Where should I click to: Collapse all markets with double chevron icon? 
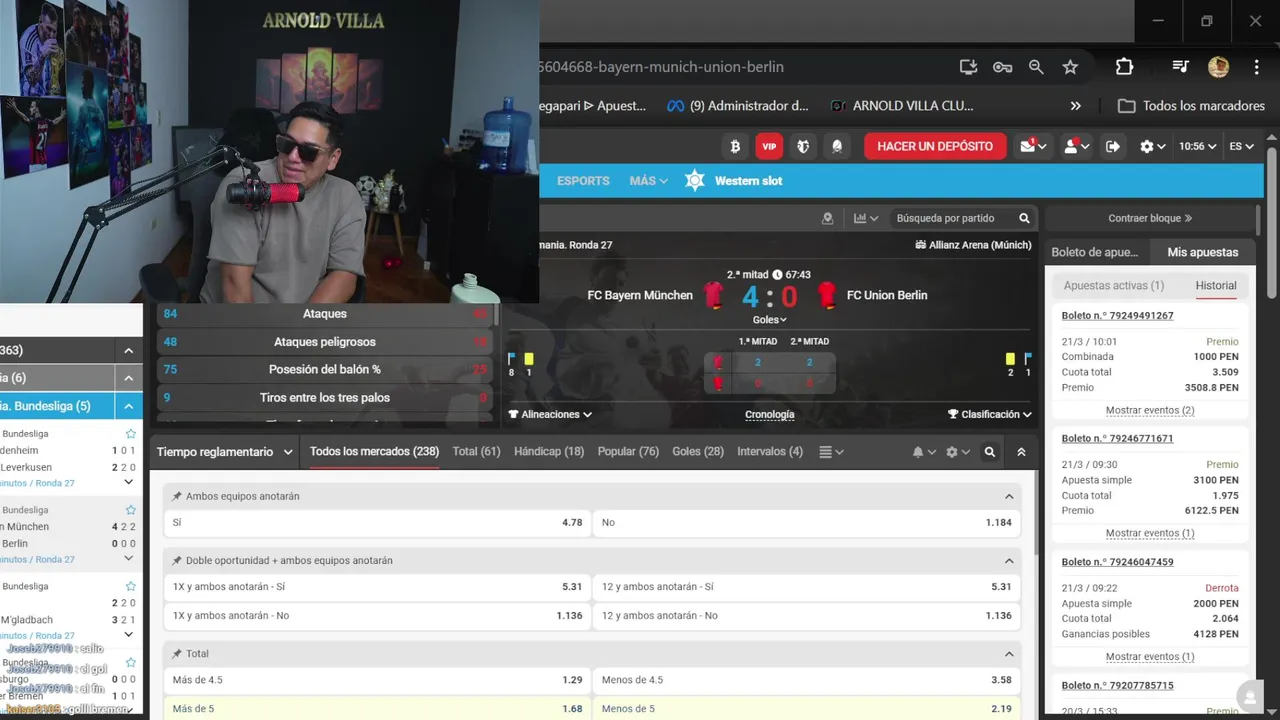(x=1021, y=452)
